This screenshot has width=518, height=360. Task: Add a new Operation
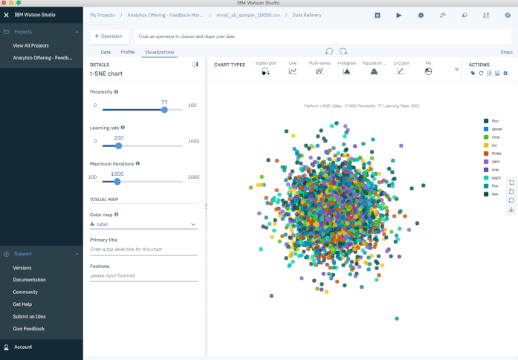click(109, 36)
